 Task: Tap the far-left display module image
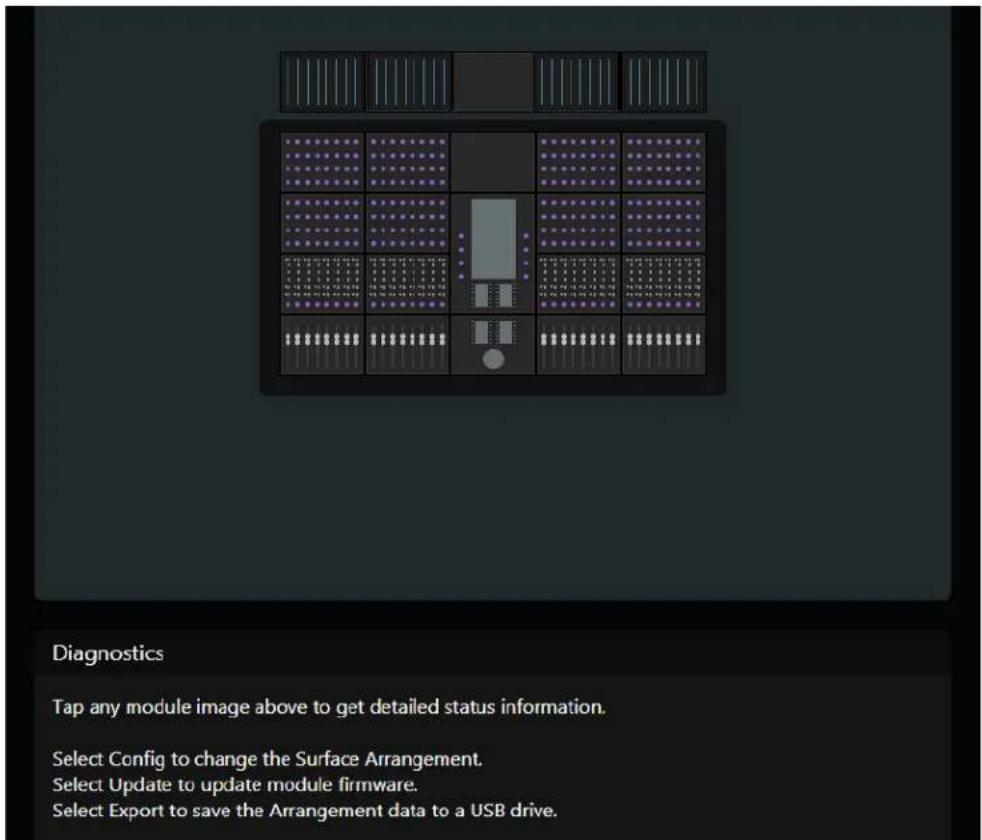[322, 82]
